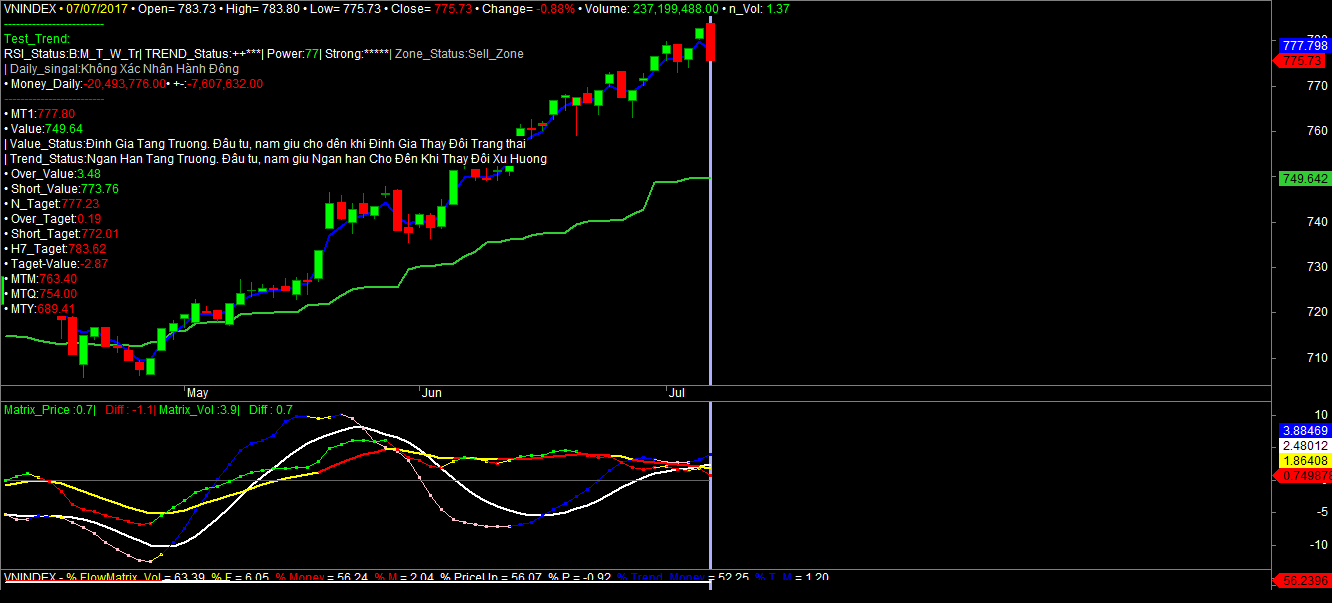Select the 07/07/2017 date in the header

coord(94,8)
